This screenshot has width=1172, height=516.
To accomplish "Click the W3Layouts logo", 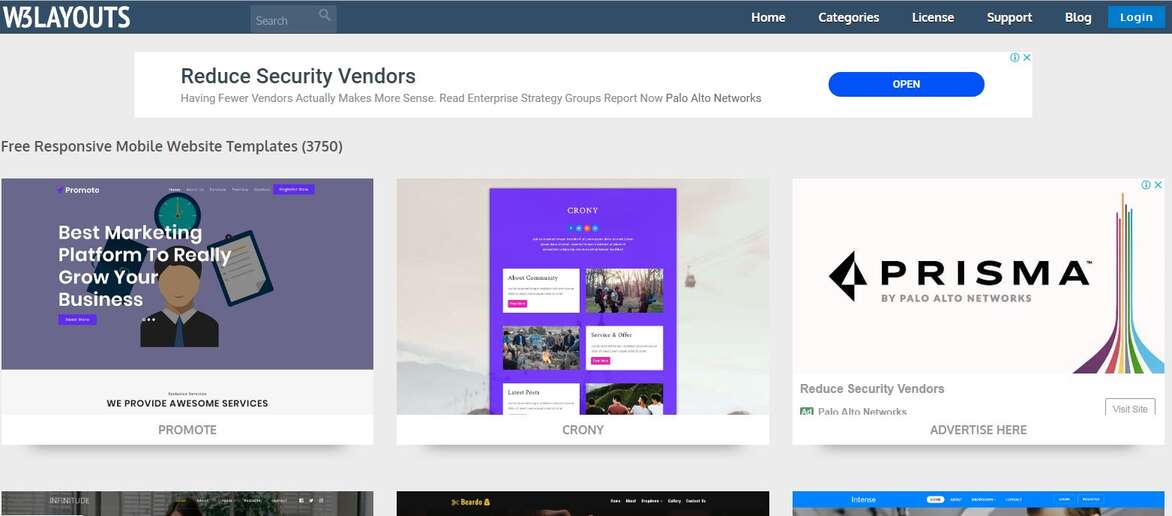I will (x=67, y=17).
